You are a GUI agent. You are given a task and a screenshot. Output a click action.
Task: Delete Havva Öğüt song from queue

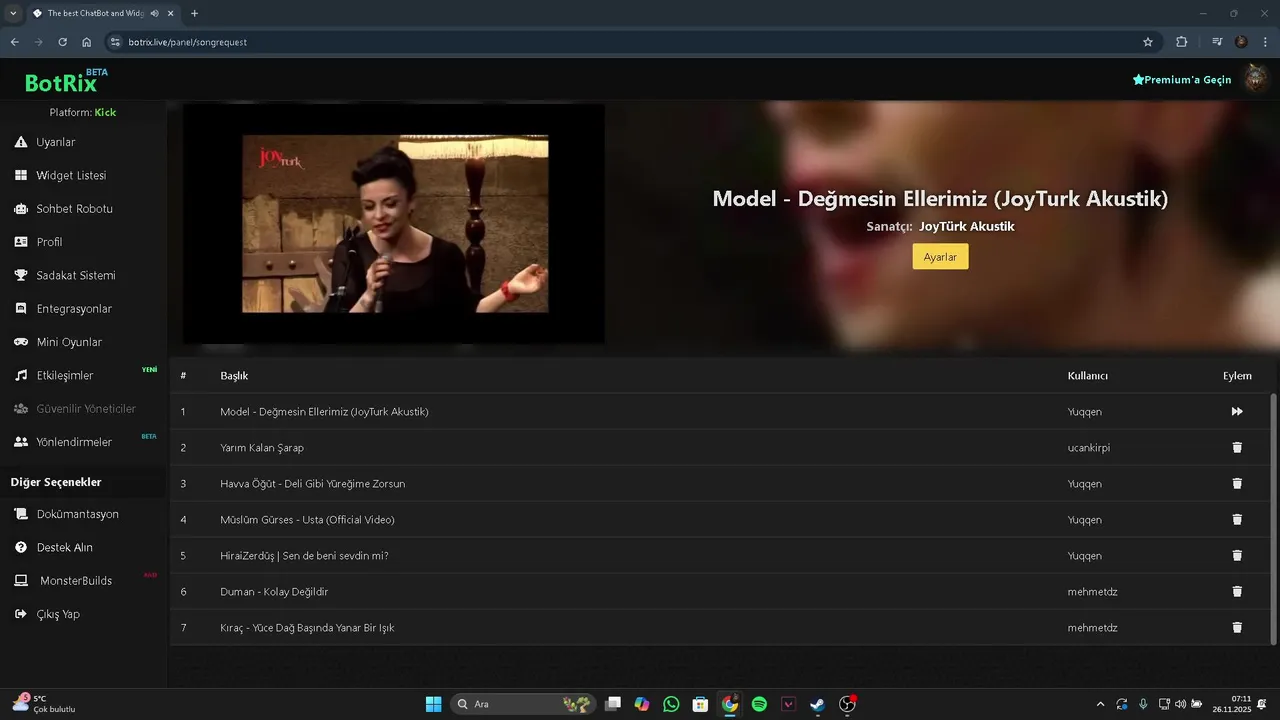pos(1237,483)
